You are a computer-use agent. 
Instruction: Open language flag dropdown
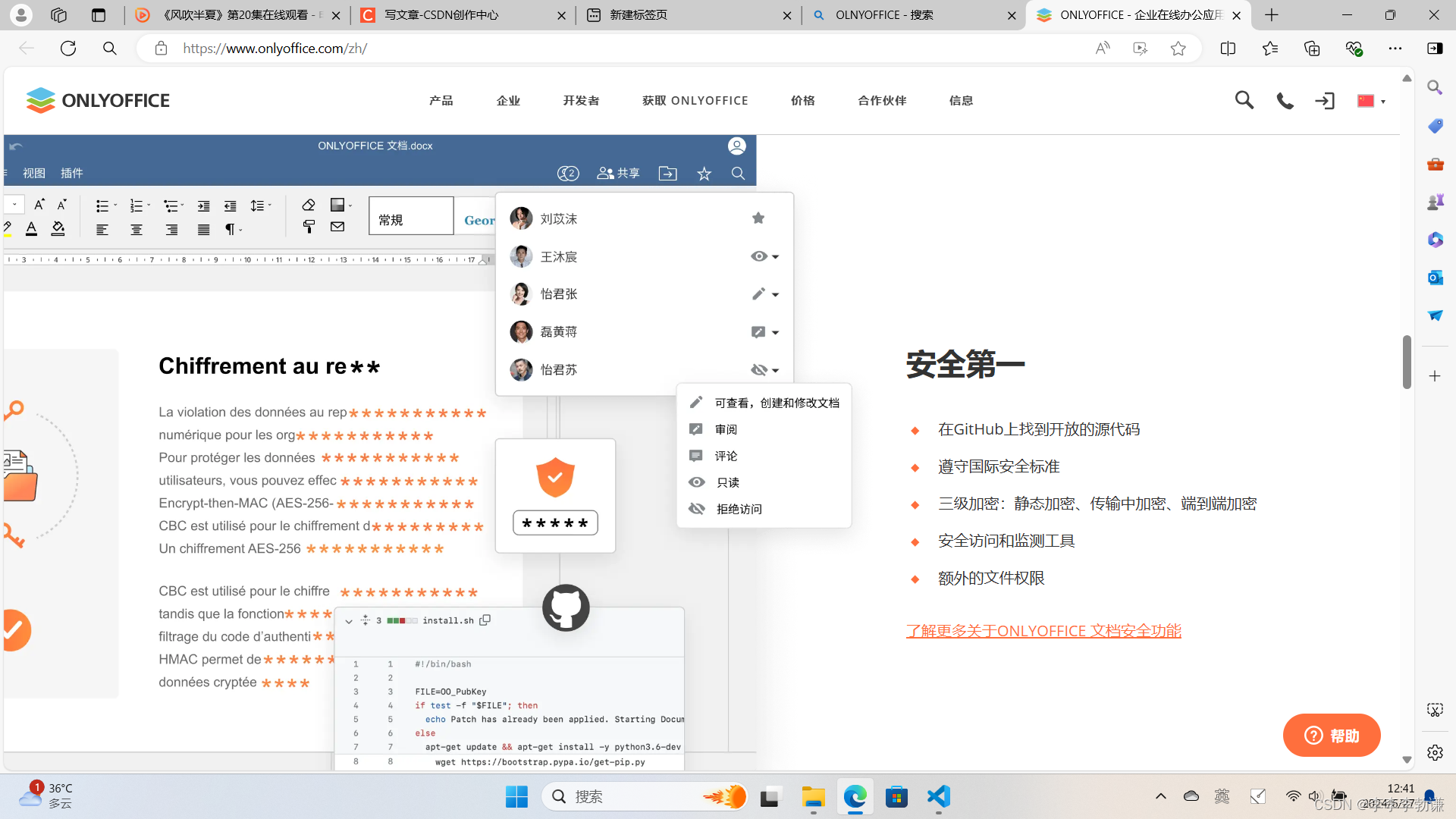point(1371,101)
